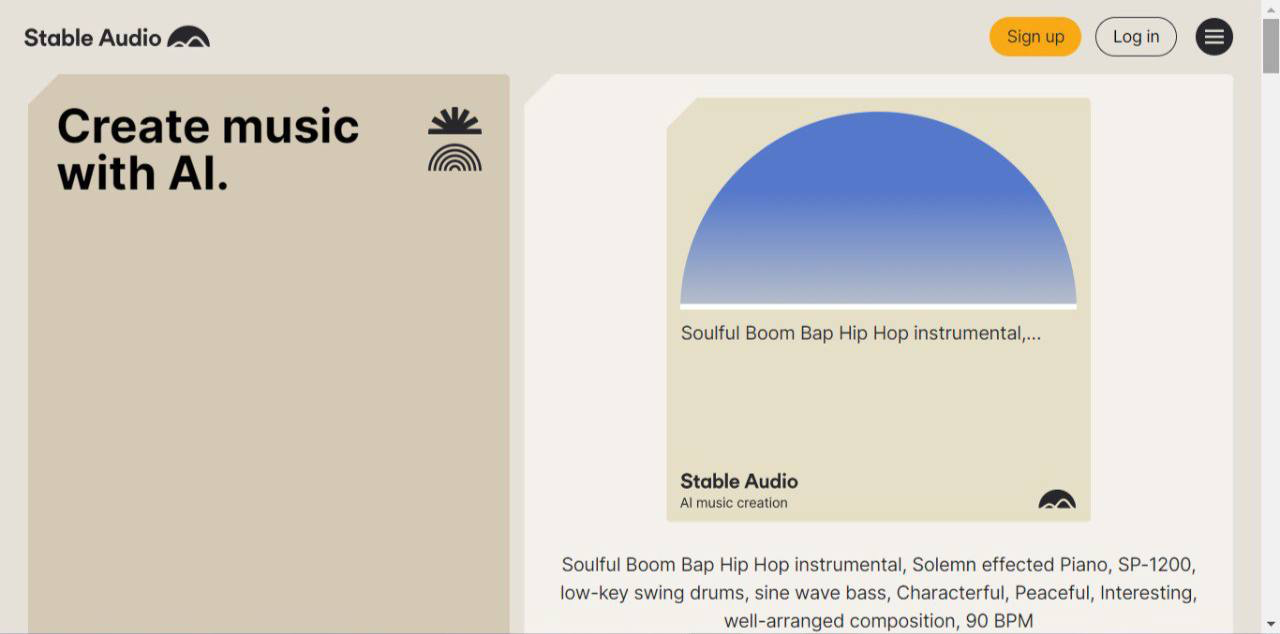This screenshot has height=634, width=1280.
Task: Click the scrollbar down arrow
Action: pyautogui.click(x=1271, y=625)
